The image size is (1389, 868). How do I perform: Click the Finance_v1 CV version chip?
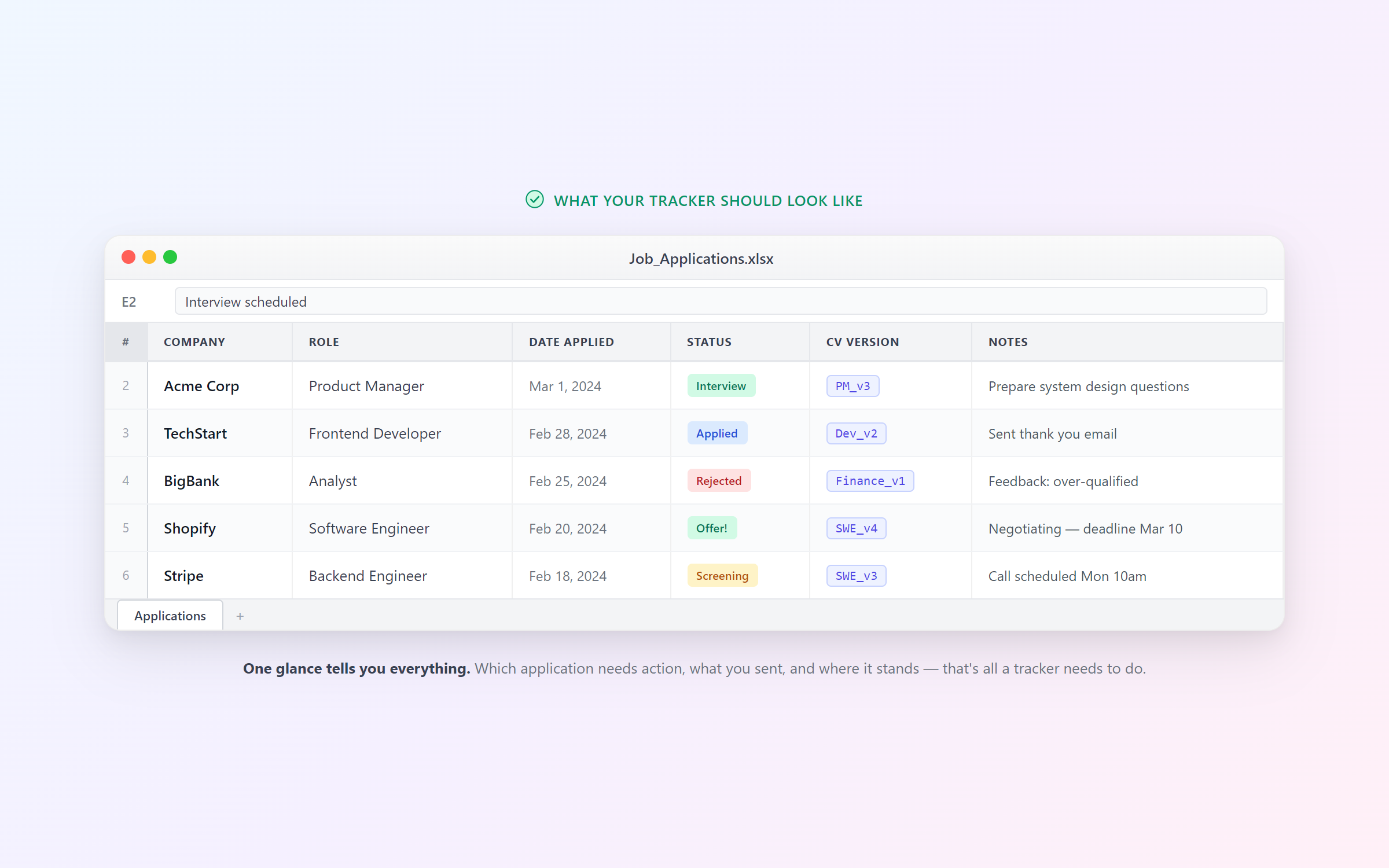[x=869, y=480]
